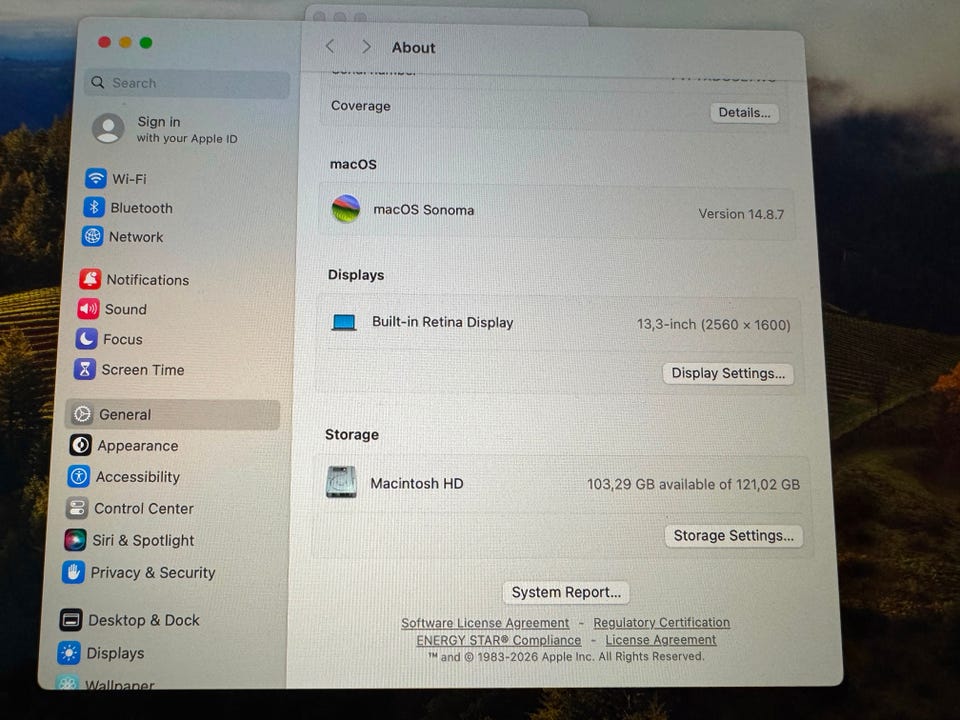Select the Accessibility icon
This screenshot has height=720, width=960.
click(x=78, y=476)
